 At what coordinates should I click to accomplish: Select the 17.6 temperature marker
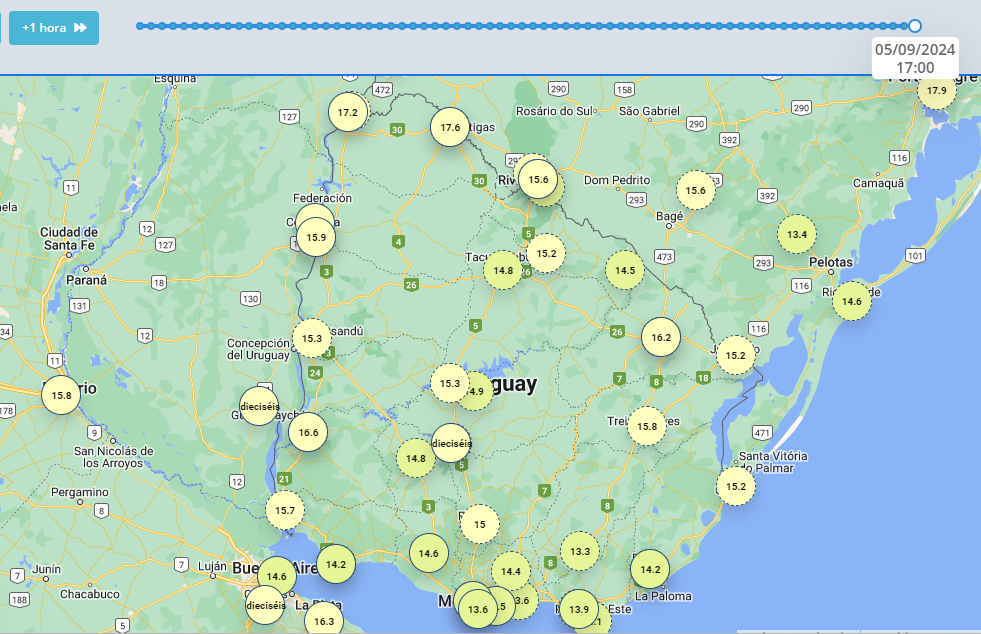pyautogui.click(x=450, y=127)
